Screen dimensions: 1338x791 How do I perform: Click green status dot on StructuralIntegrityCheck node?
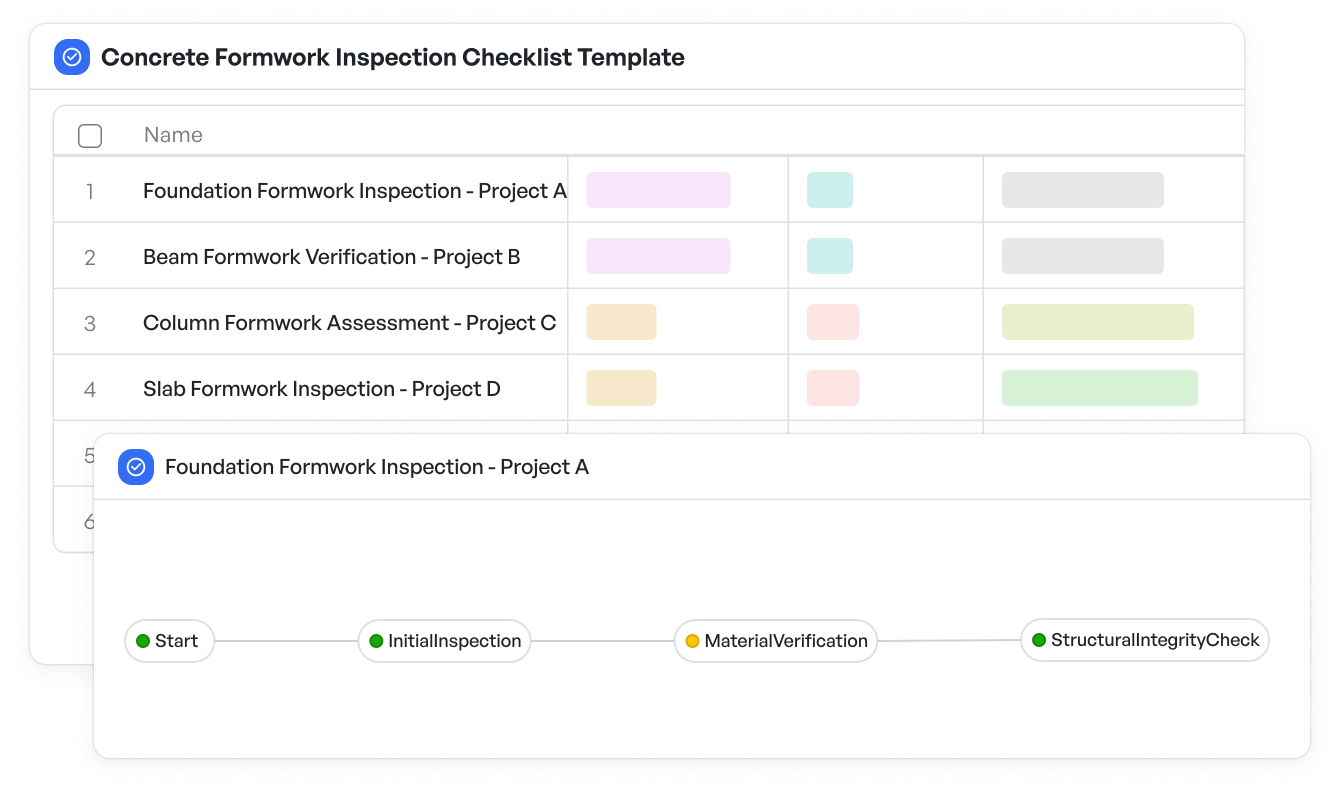1039,640
